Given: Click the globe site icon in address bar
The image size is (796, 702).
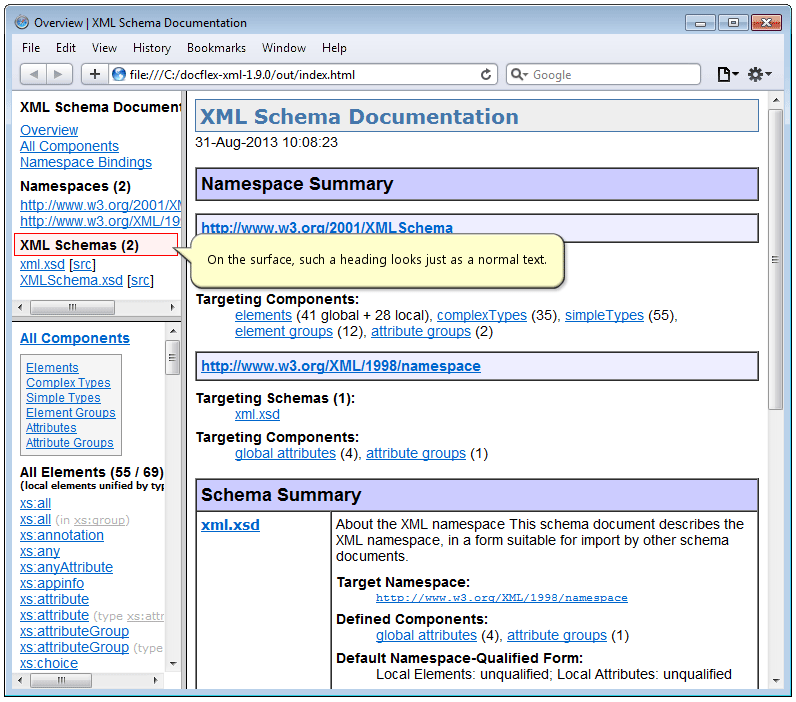Looking at the screenshot, I should (x=119, y=74).
